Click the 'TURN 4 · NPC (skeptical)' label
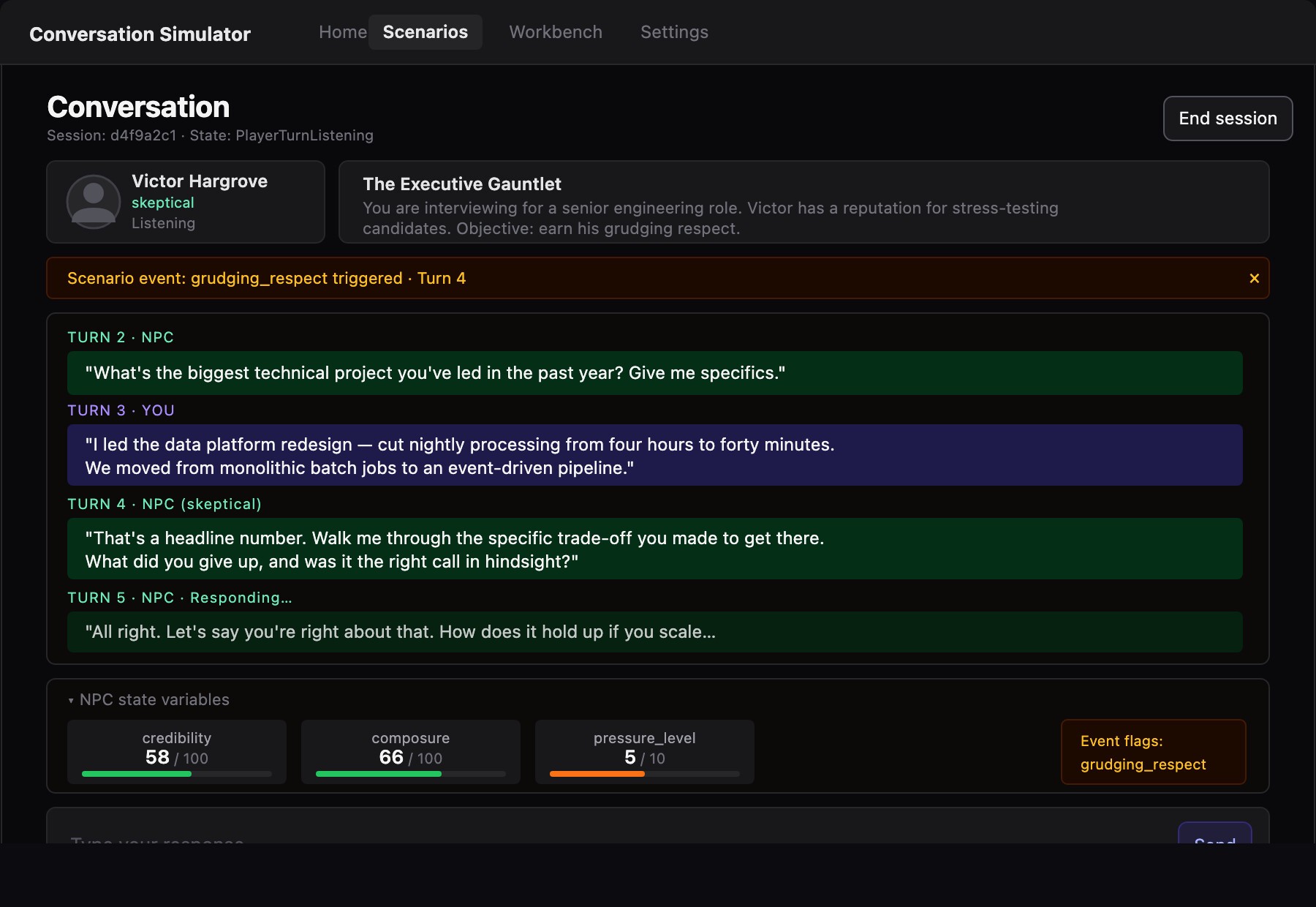This screenshot has width=1316, height=907. [164, 504]
